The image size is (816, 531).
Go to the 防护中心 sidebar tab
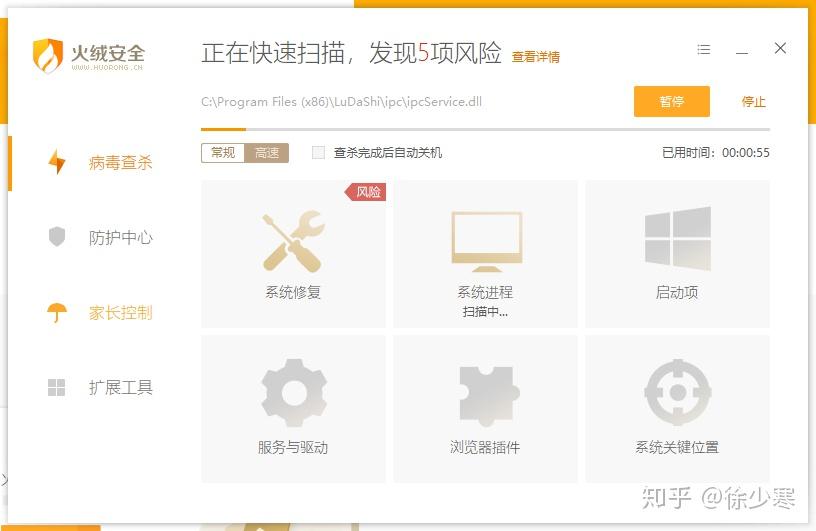pyautogui.click(x=99, y=237)
